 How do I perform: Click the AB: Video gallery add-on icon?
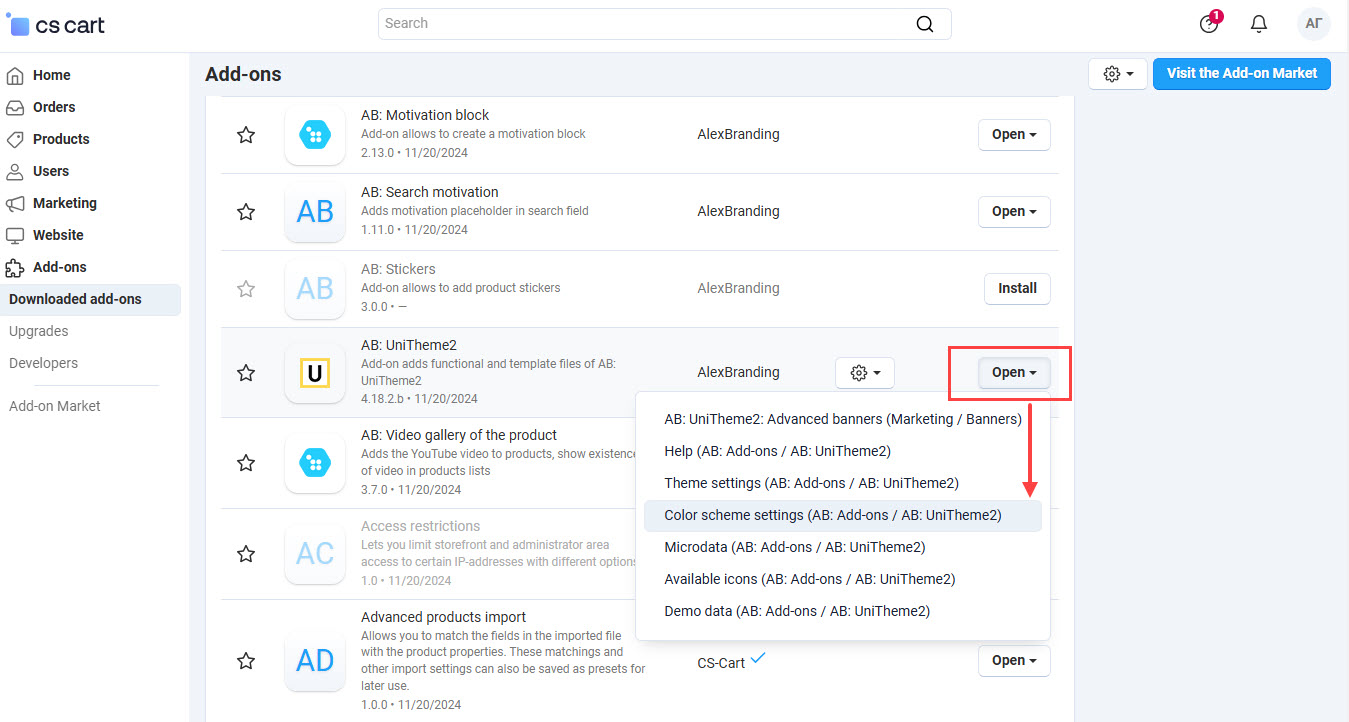click(315, 463)
